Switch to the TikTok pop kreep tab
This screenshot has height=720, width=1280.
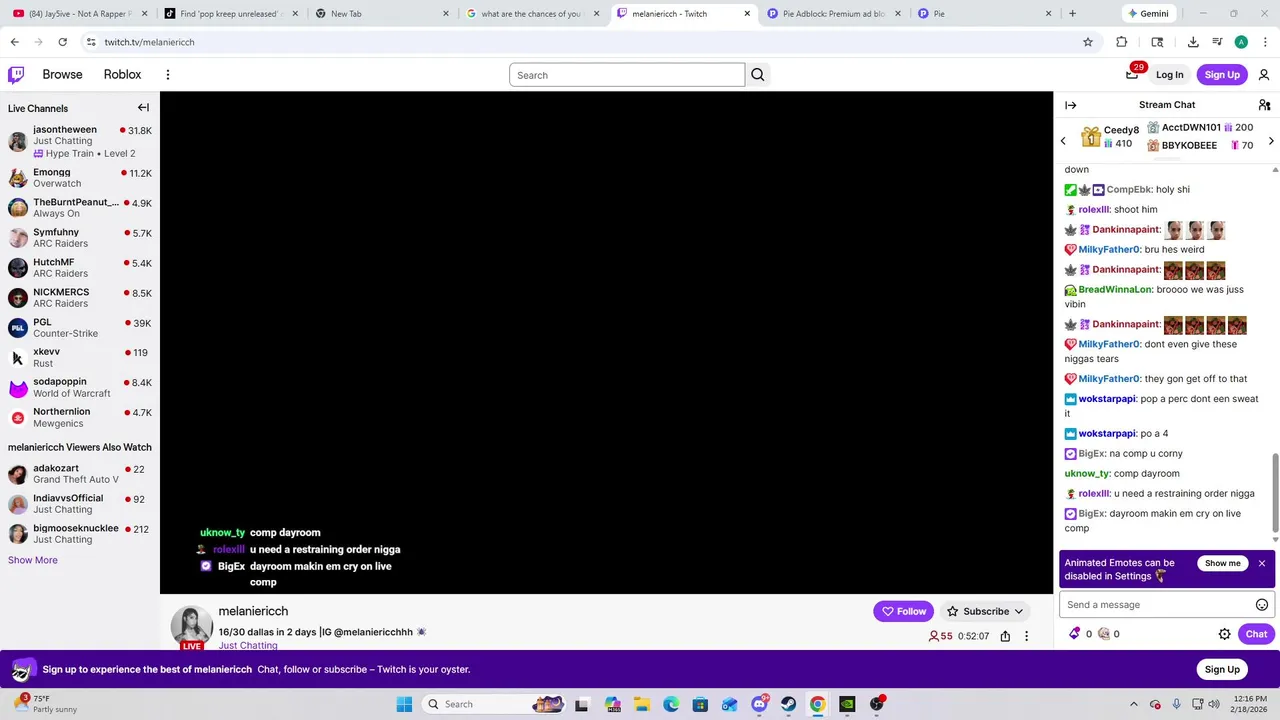click(231, 14)
